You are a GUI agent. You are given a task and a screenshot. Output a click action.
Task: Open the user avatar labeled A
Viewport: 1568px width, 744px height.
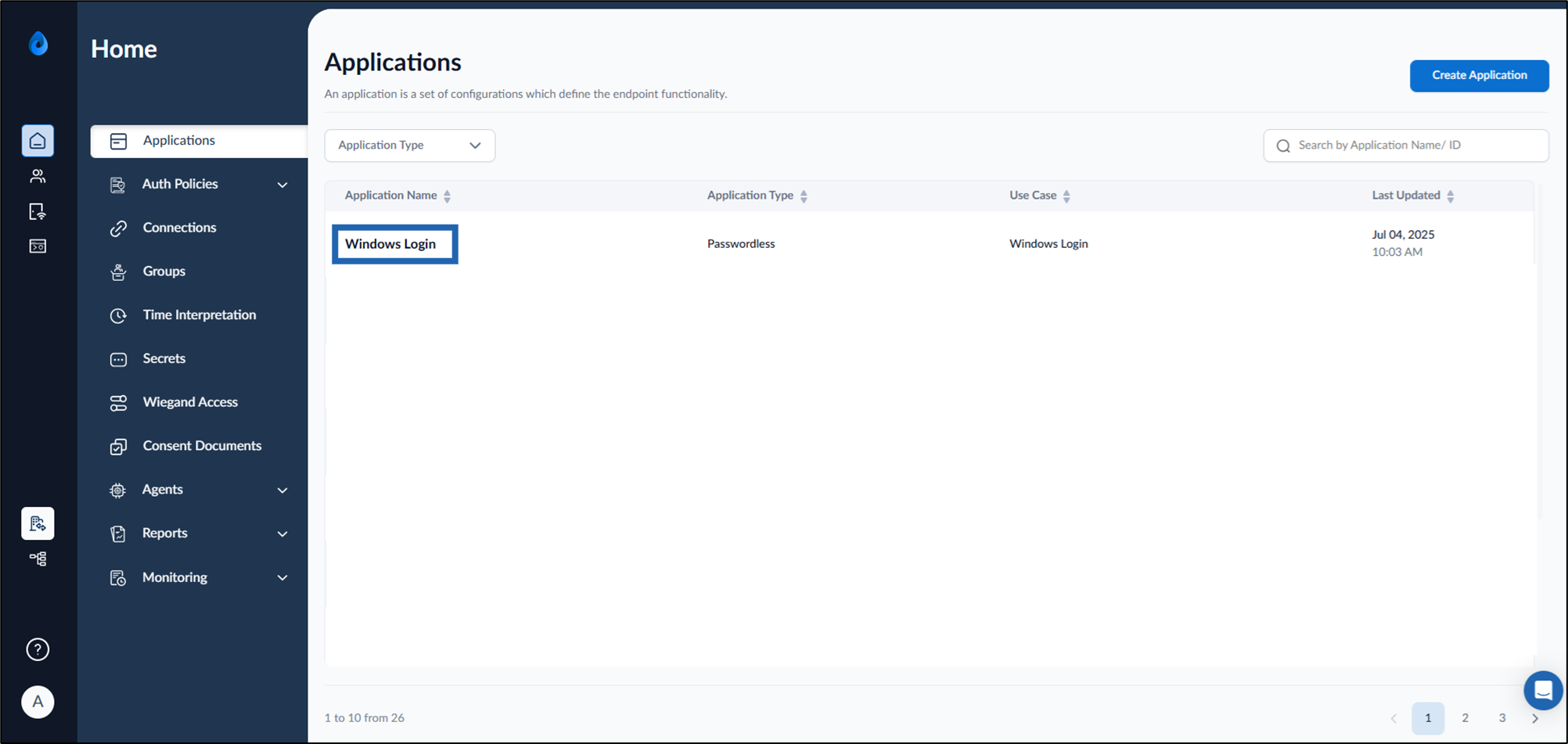click(x=38, y=702)
